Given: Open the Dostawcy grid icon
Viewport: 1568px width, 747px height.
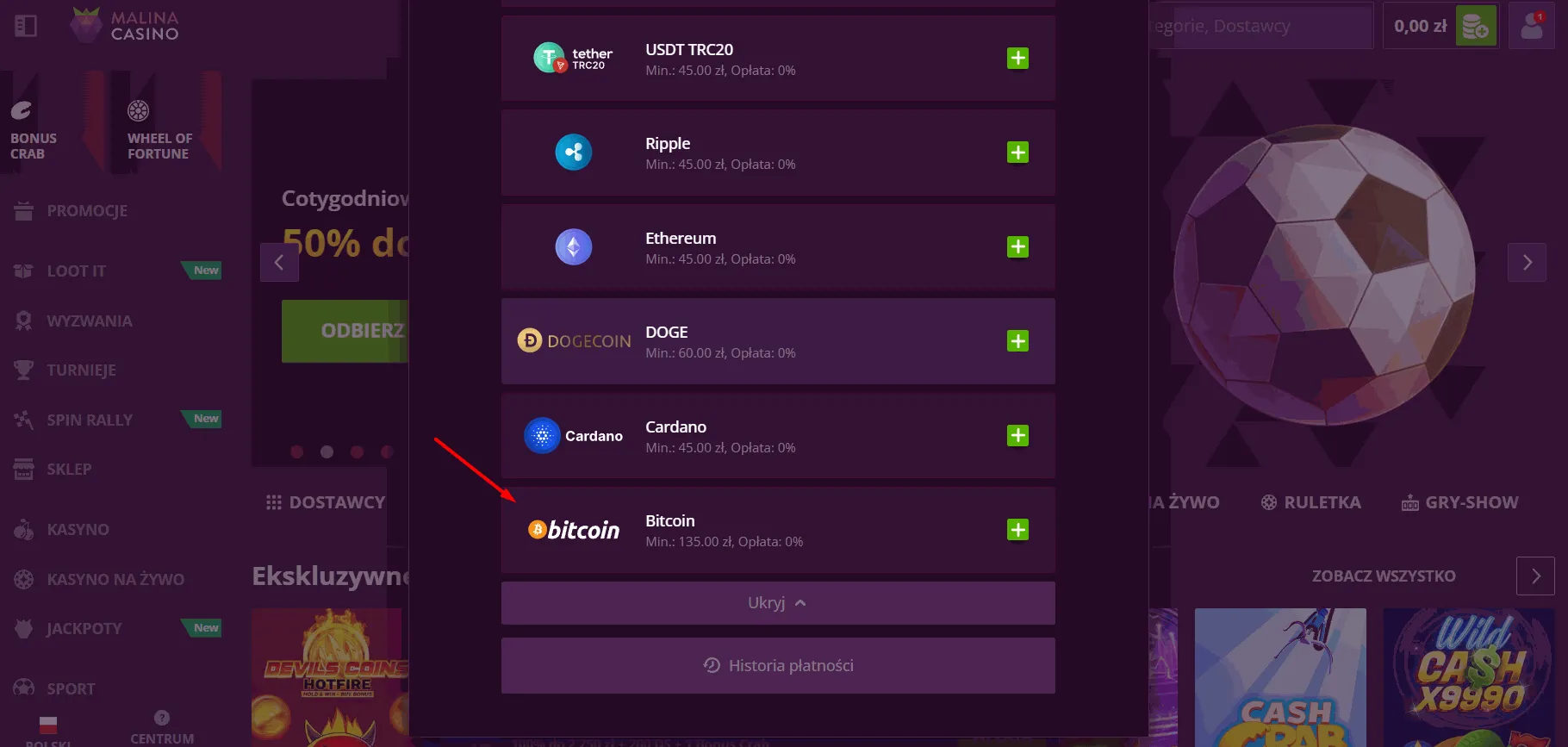Looking at the screenshot, I should click(x=273, y=501).
